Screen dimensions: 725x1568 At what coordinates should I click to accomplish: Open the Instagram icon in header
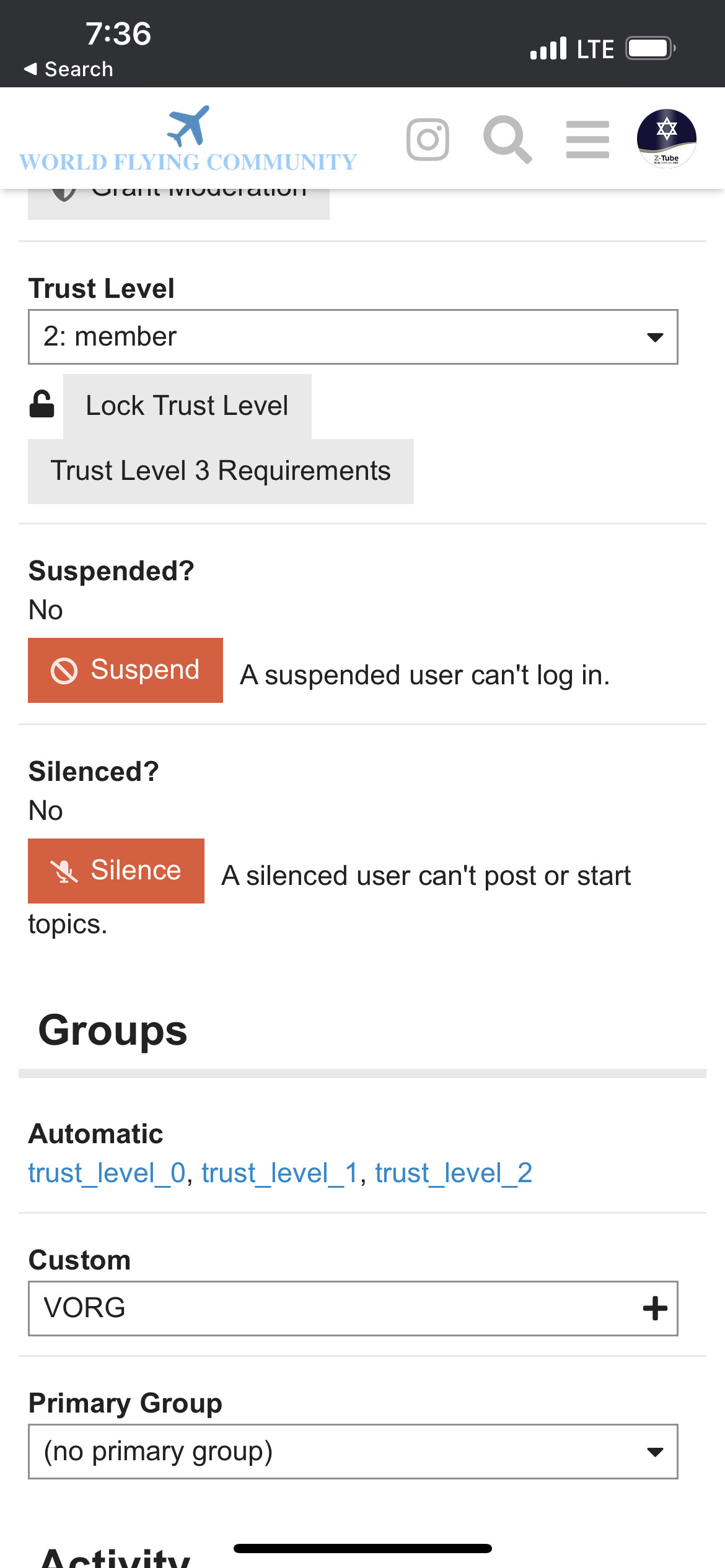coord(428,139)
